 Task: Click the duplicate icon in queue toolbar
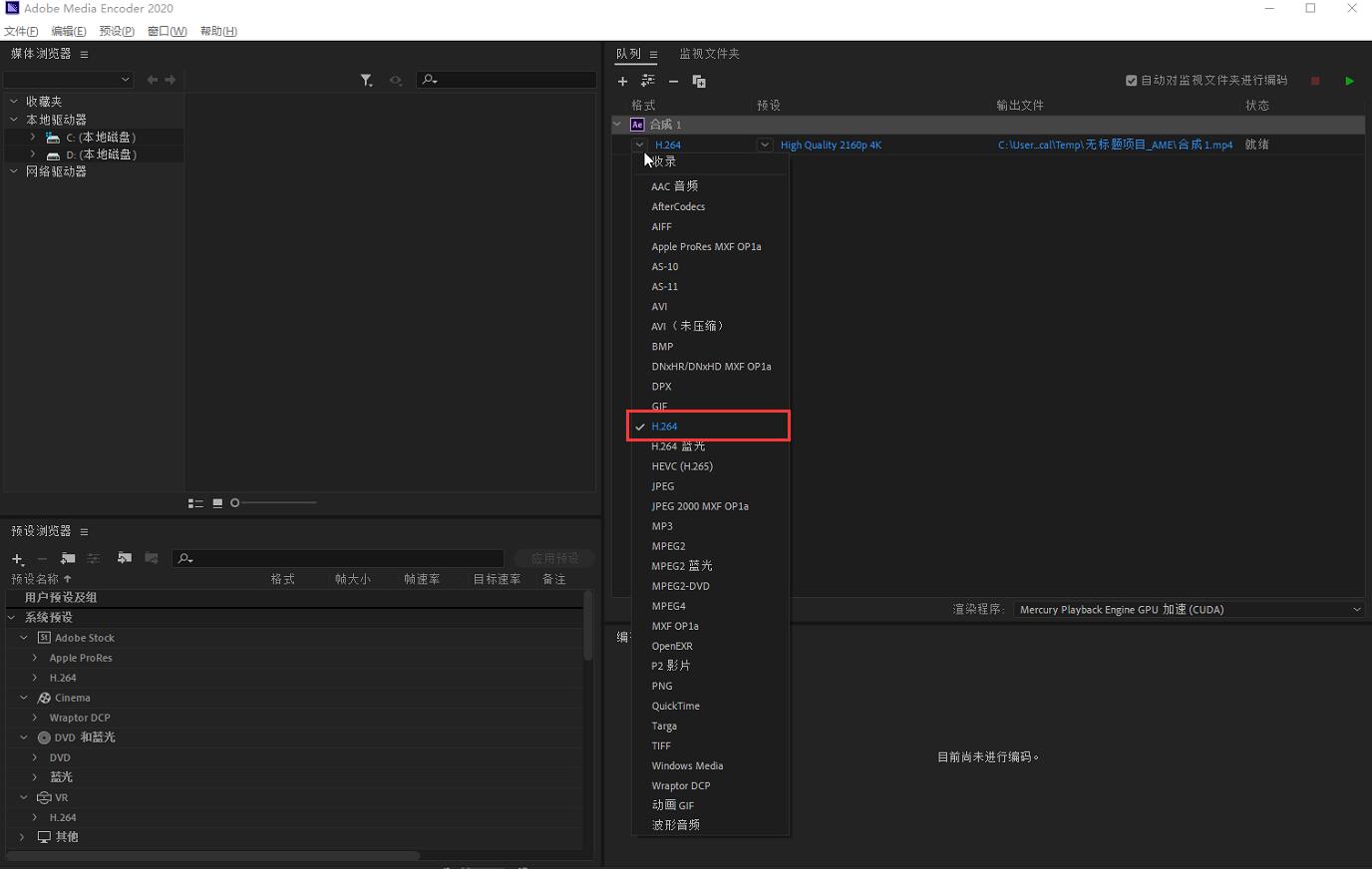tap(699, 82)
